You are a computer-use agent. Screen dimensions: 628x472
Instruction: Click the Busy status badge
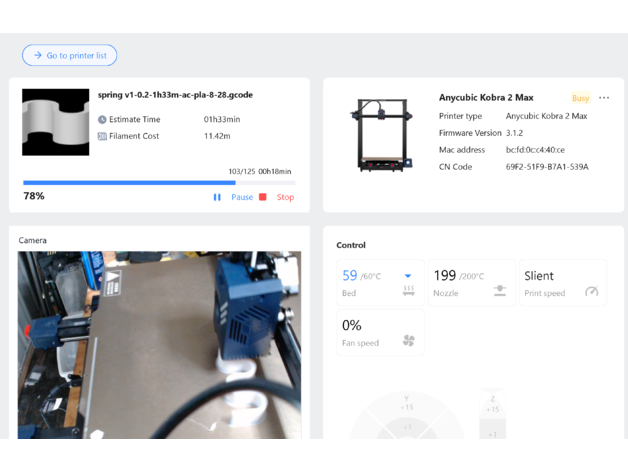click(580, 98)
